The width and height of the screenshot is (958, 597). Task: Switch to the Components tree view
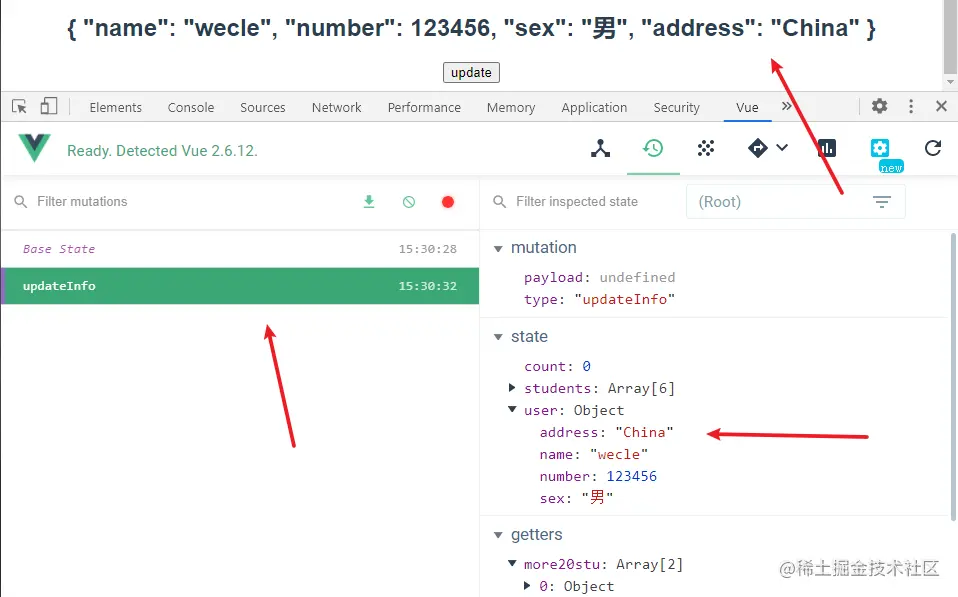(601, 148)
